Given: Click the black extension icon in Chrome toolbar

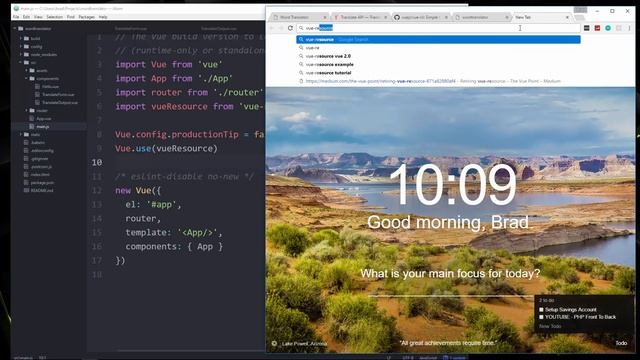Looking at the screenshot, I should click(587, 28).
